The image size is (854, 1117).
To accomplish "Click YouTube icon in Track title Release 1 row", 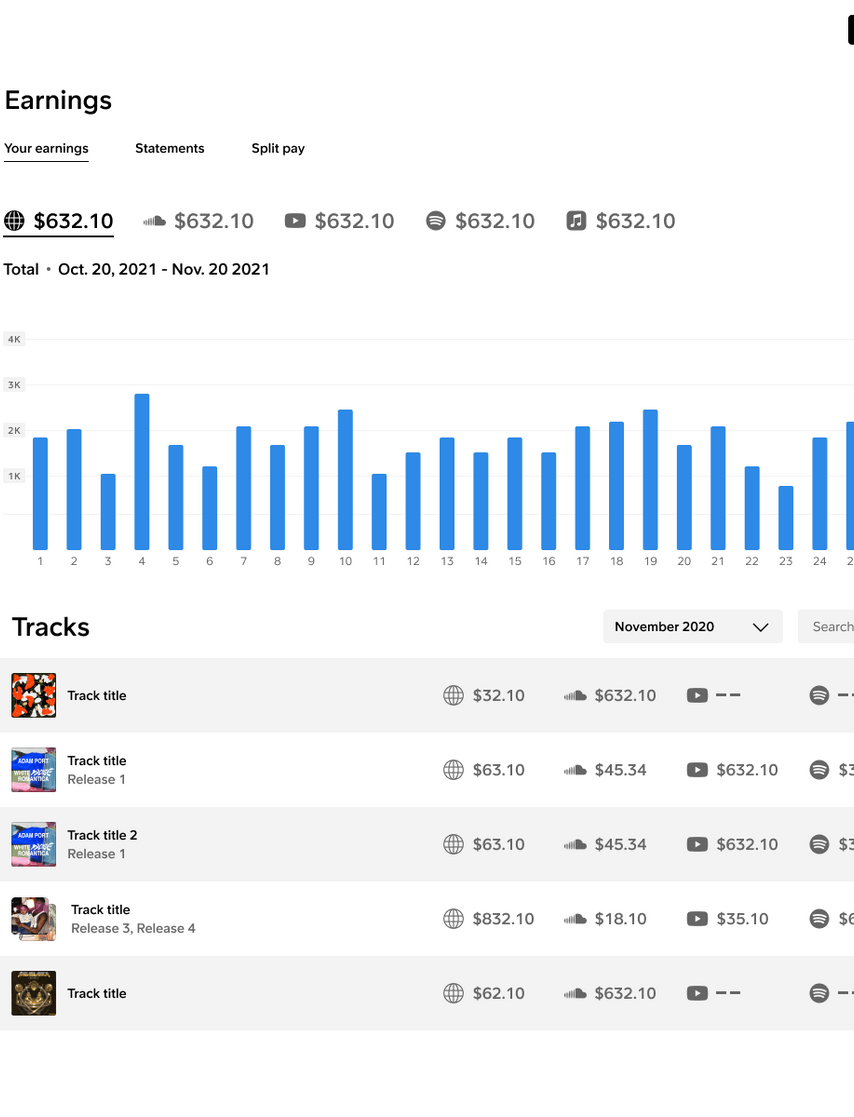I will (x=697, y=770).
